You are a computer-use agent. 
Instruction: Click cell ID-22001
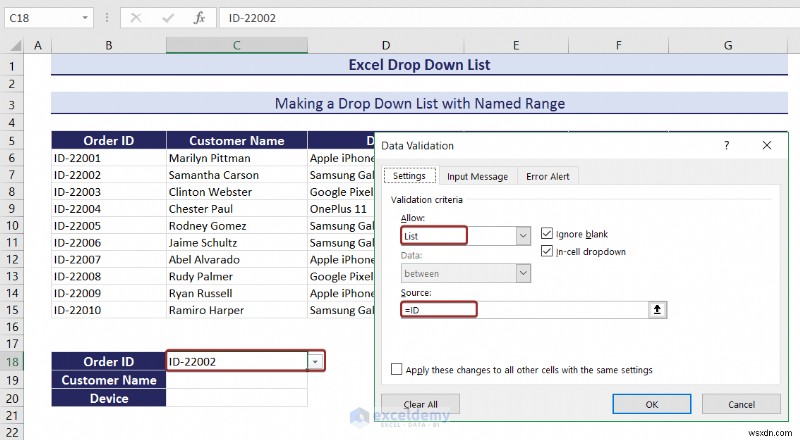(x=109, y=158)
